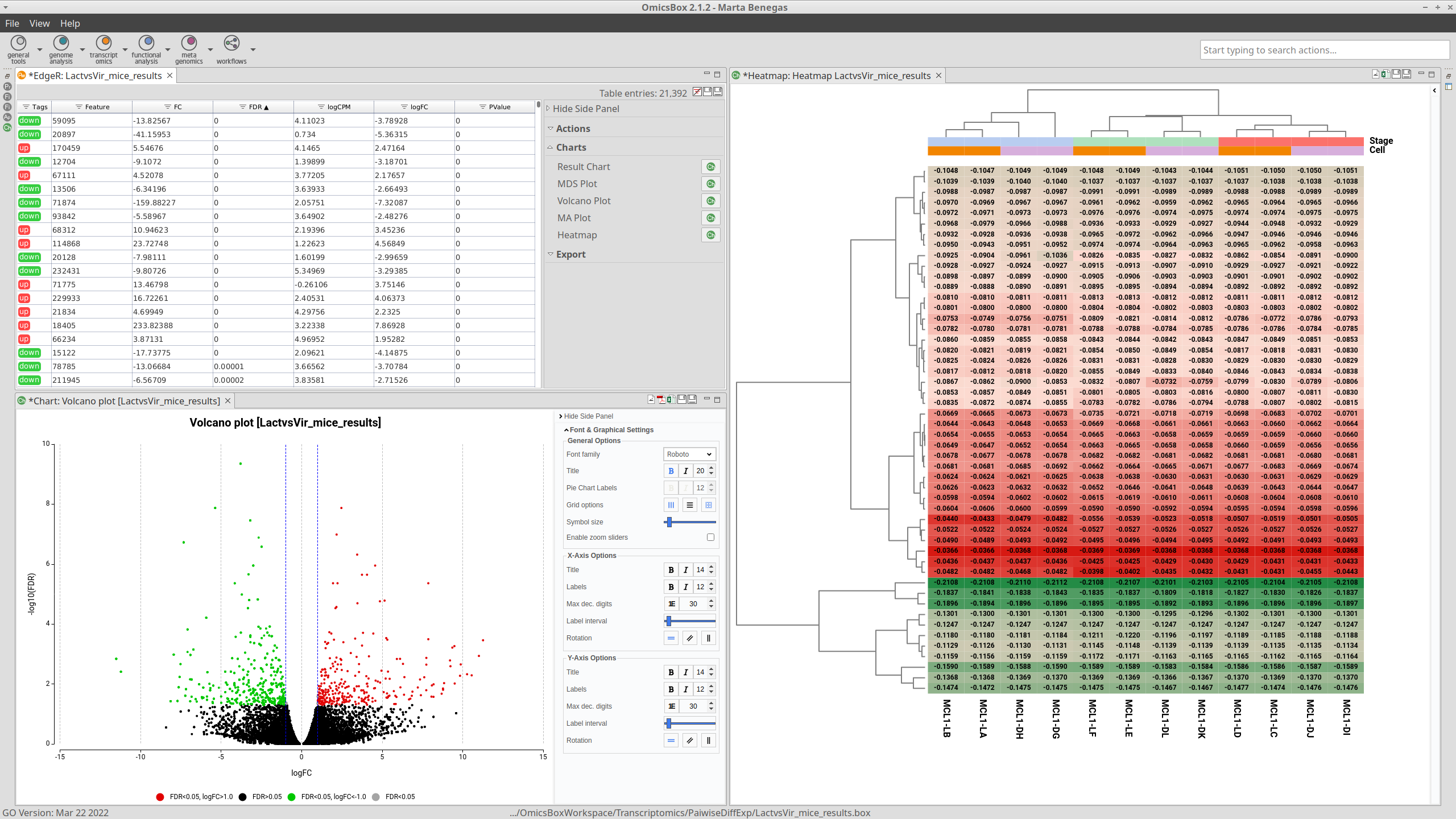This screenshot has height=819, width=1456.
Task: Click Result Chart link
Action: pyautogui.click(x=584, y=167)
